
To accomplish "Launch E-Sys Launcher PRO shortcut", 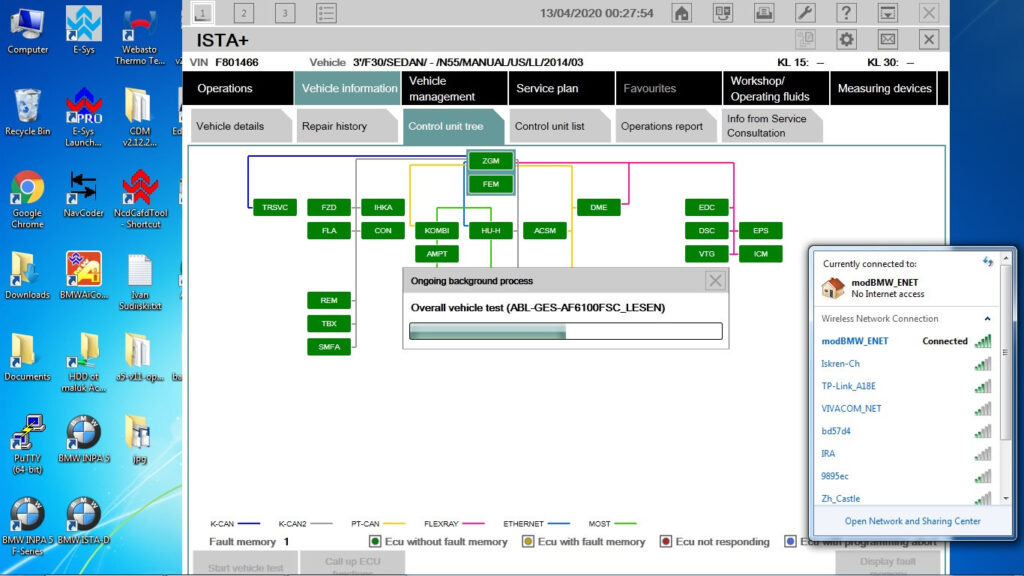I will 84,118.
